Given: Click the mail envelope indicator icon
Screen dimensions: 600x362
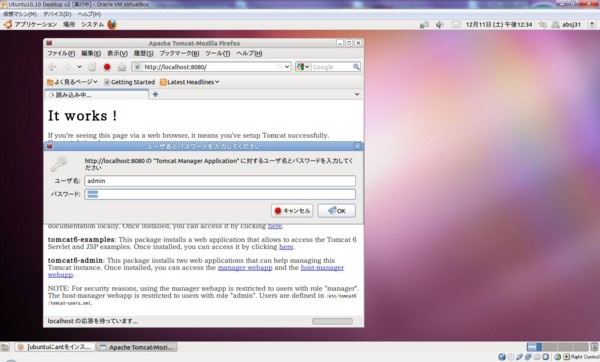Looking at the screenshot, I should pos(456,25).
